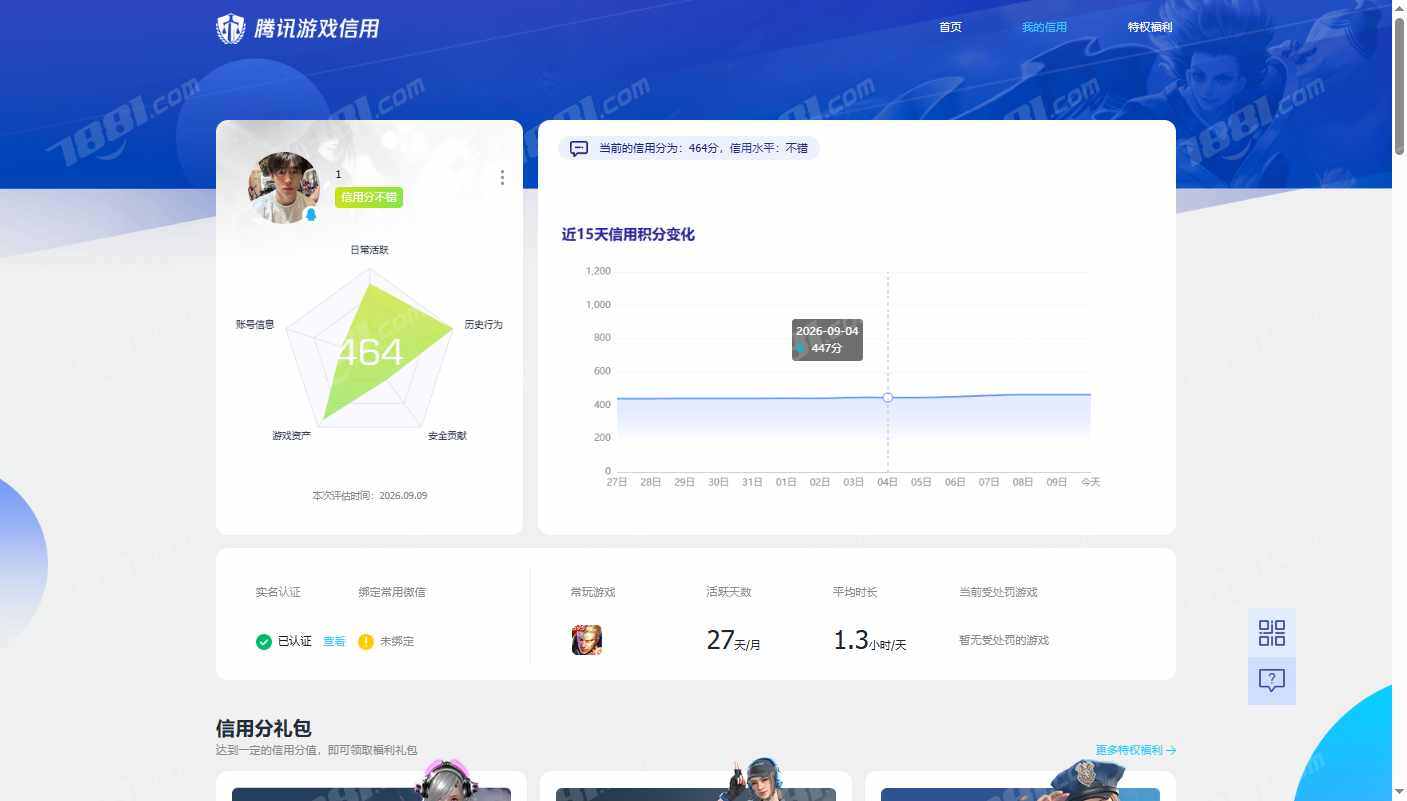Screen dimensions: 1407x801
Task: Click the 历史行为 radar label
Action: [x=484, y=325]
